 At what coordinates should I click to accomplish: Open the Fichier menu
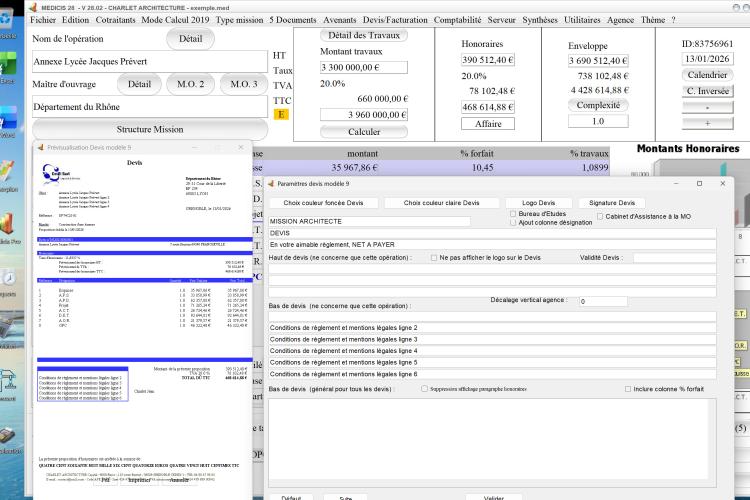pos(43,20)
